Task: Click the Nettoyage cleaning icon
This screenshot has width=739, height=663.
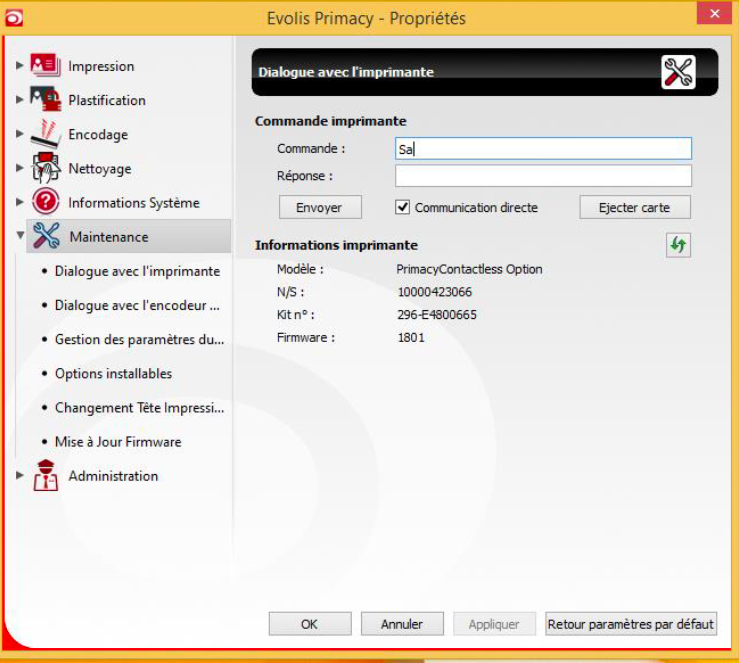Action: 46,168
